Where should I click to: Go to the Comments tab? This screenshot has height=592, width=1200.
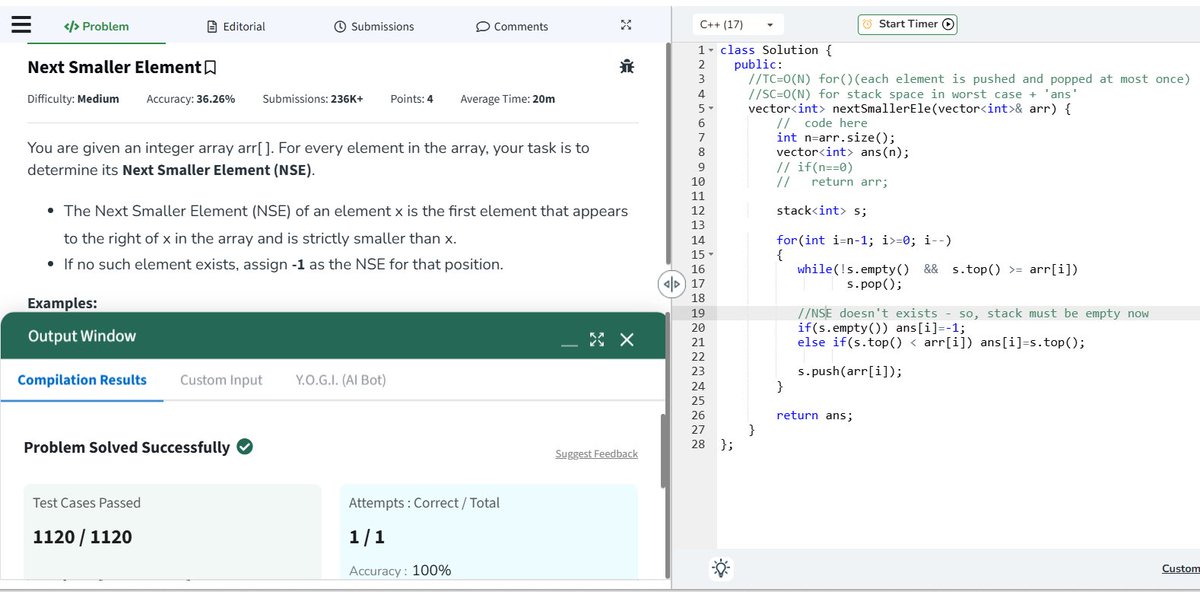click(511, 26)
